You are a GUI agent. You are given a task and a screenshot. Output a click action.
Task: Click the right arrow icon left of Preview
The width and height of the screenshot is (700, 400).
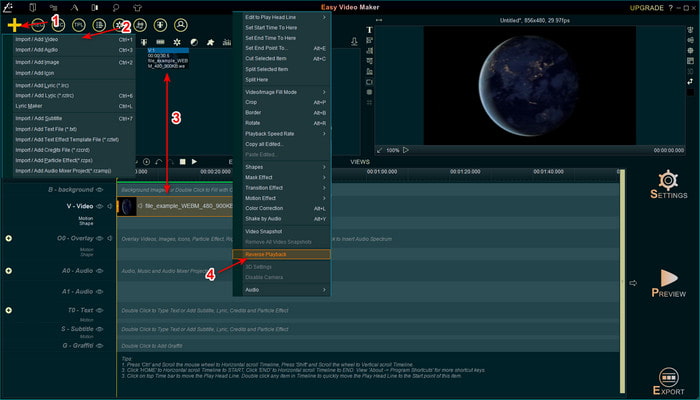[633, 283]
